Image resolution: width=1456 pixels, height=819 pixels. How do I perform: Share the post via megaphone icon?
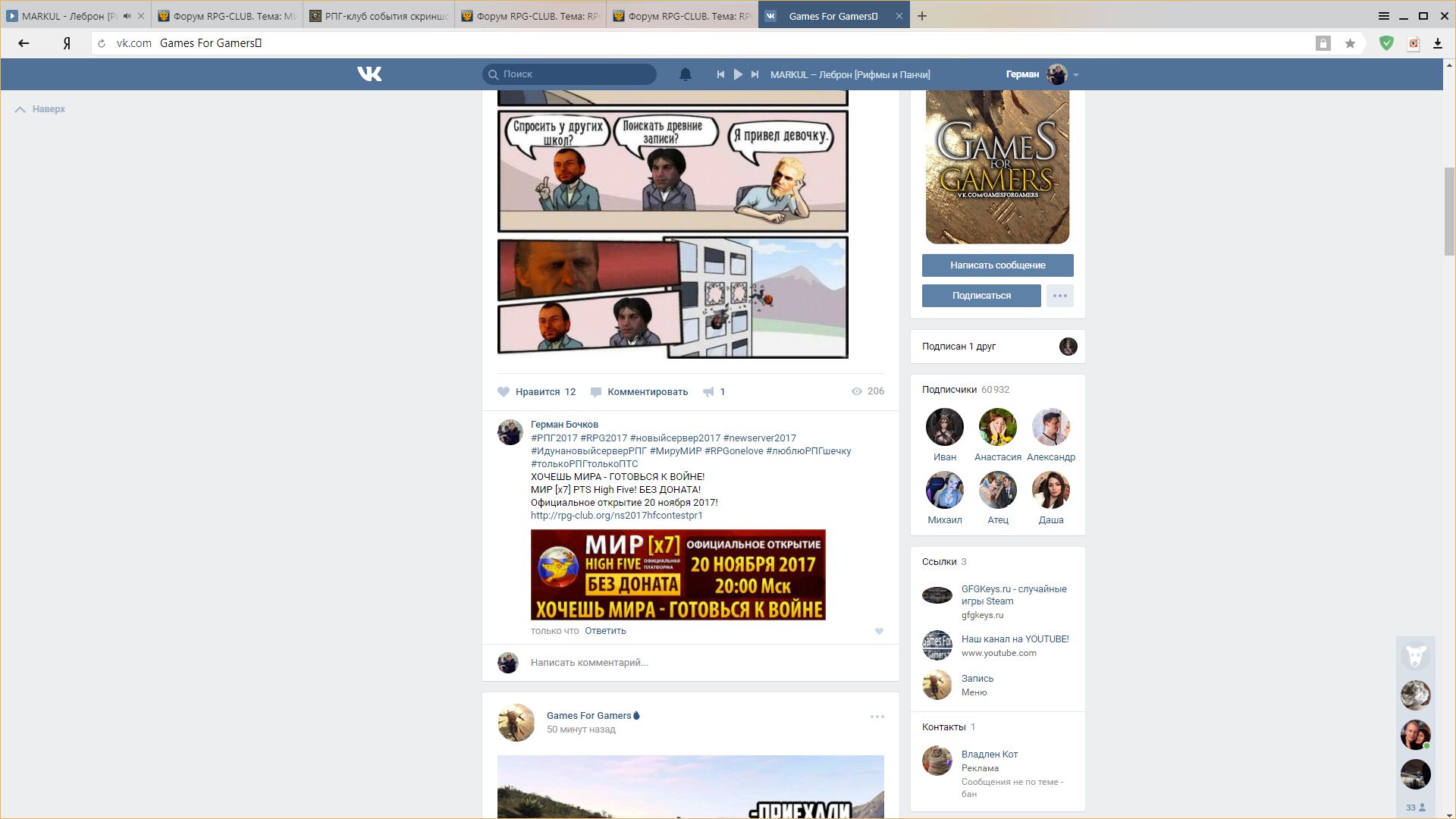click(x=708, y=392)
